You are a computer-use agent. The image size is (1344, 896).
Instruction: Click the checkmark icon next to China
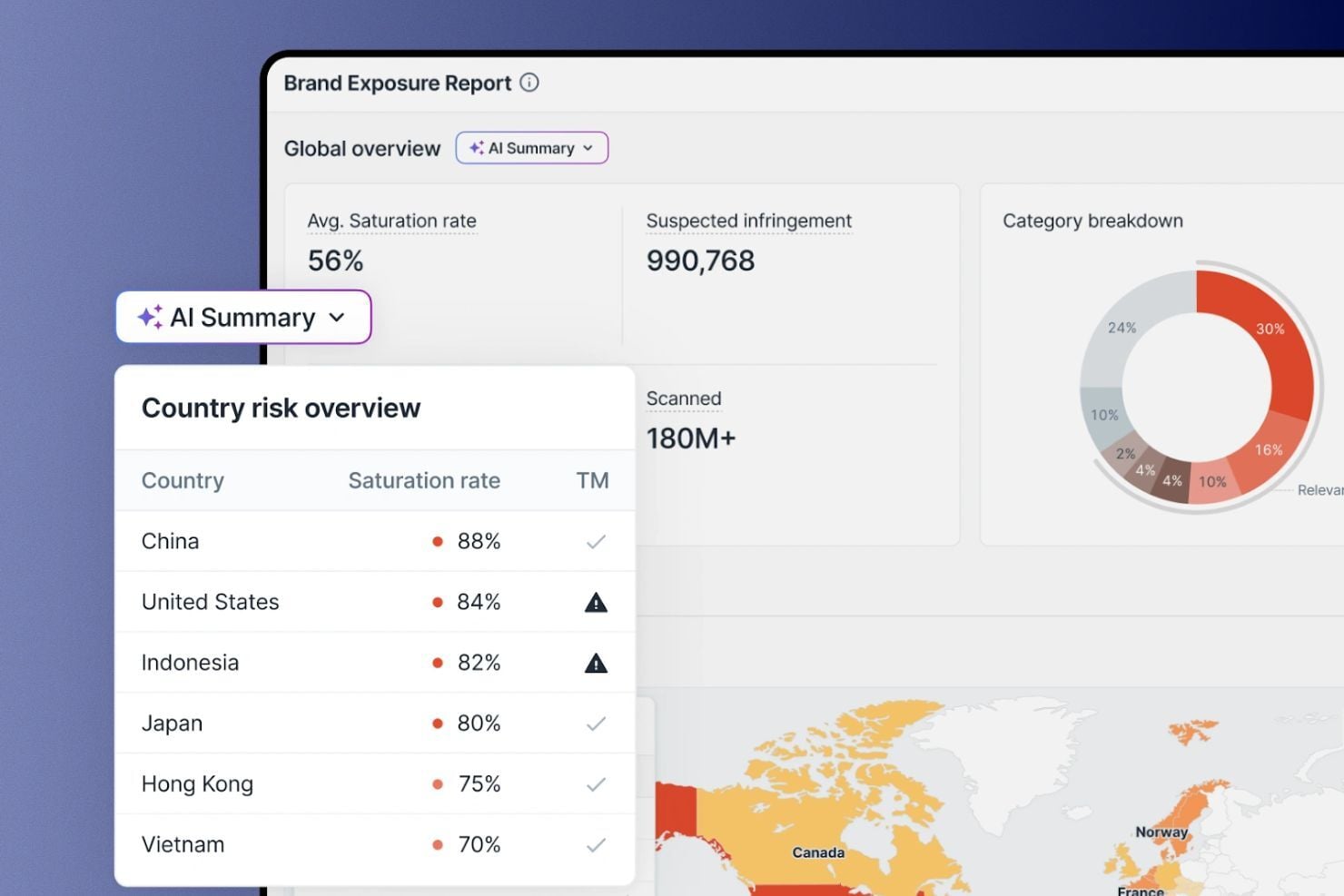[596, 541]
